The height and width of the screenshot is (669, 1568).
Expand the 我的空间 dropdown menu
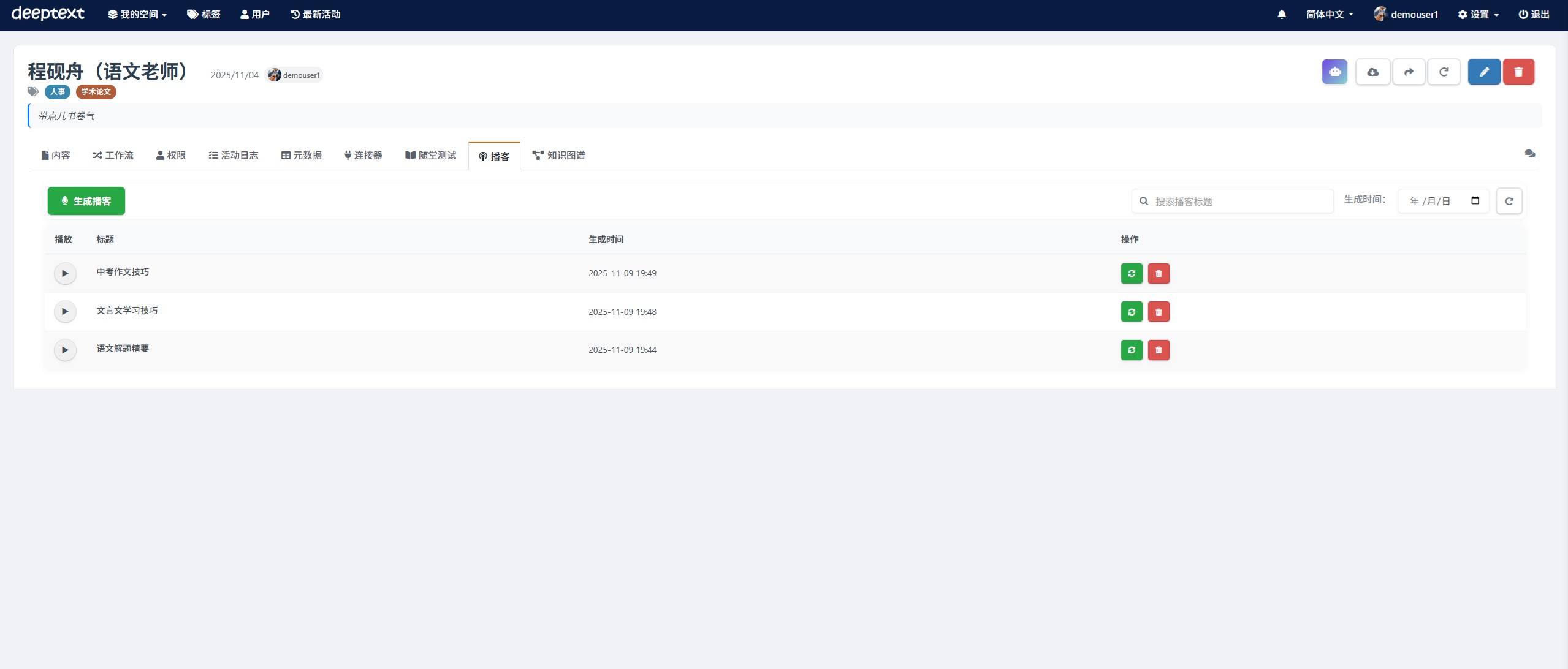coord(137,14)
